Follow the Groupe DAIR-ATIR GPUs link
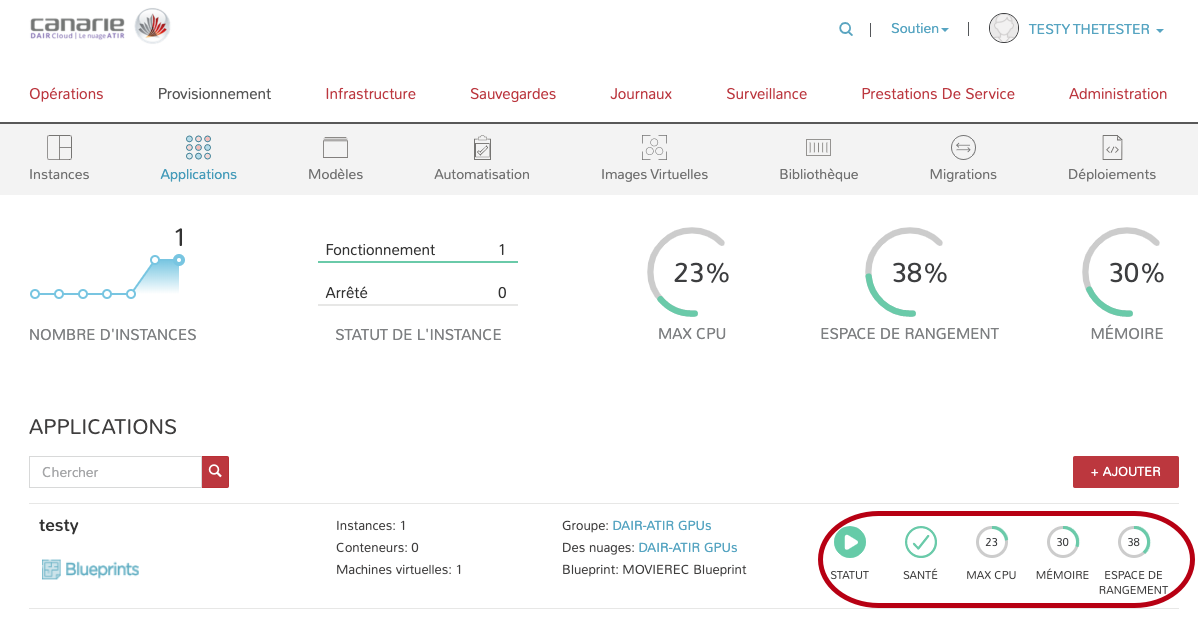This screenshot has width=1198, height=617. 661,525
